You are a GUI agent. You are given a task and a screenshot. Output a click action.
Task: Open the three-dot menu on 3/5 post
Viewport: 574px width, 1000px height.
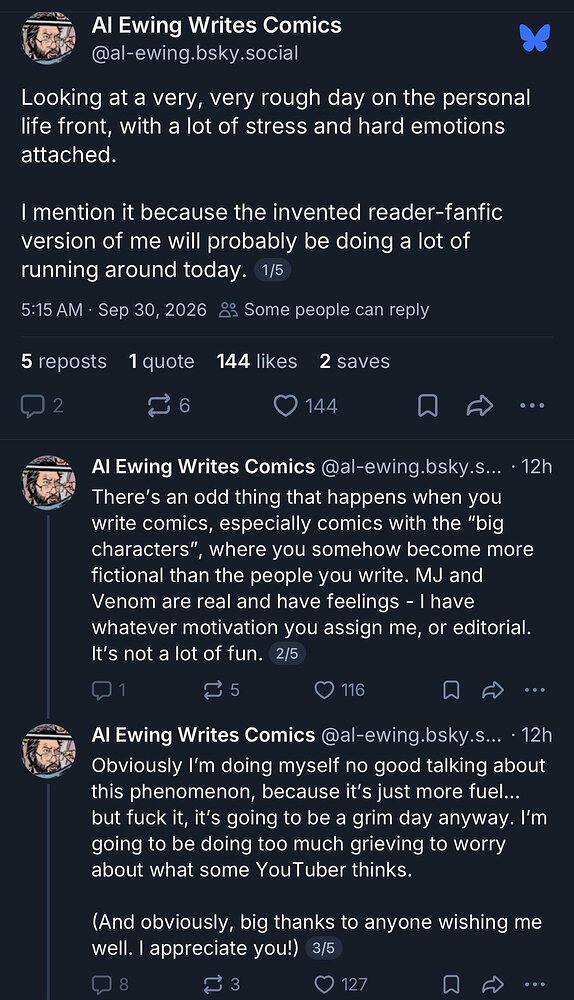pyautogui.click(x=534, y=984)
